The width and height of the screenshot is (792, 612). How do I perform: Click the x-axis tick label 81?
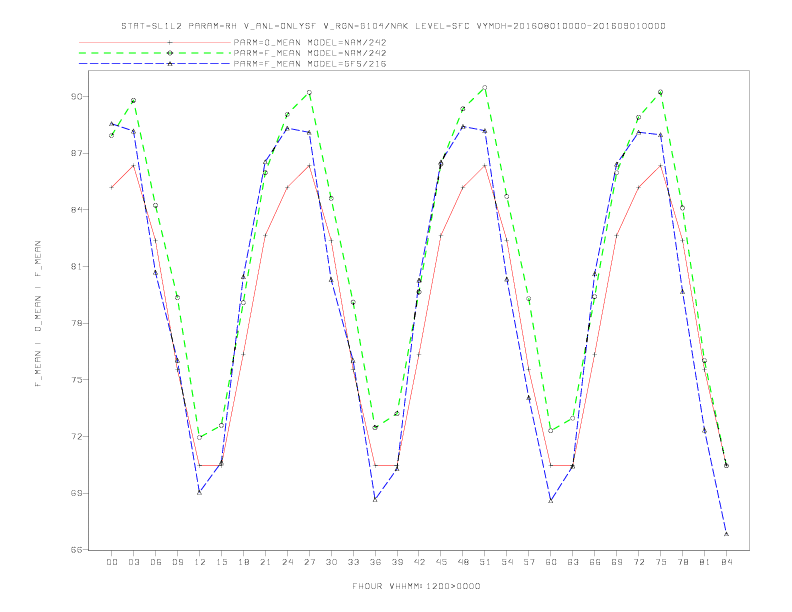[705, 562]
